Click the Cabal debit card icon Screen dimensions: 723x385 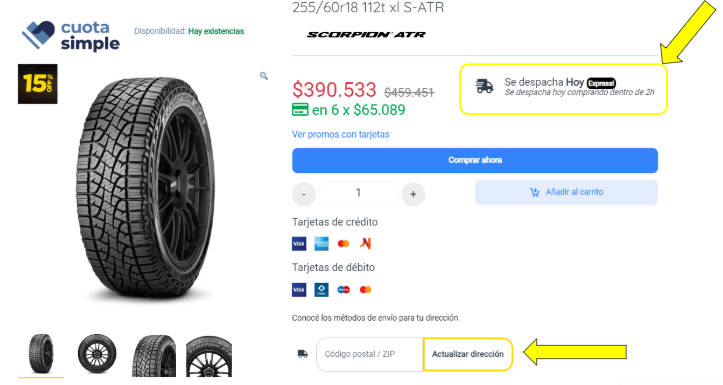point(321,290)
